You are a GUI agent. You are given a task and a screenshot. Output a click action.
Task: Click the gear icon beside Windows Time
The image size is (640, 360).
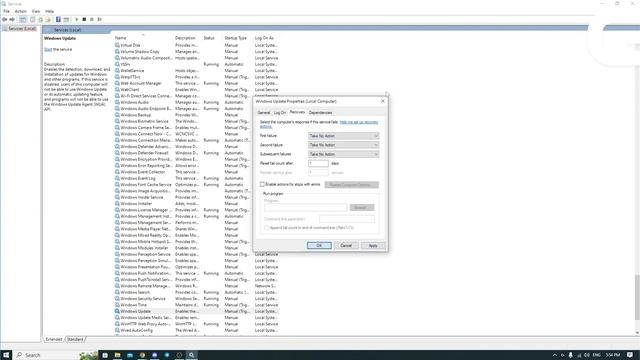(117, 305)
